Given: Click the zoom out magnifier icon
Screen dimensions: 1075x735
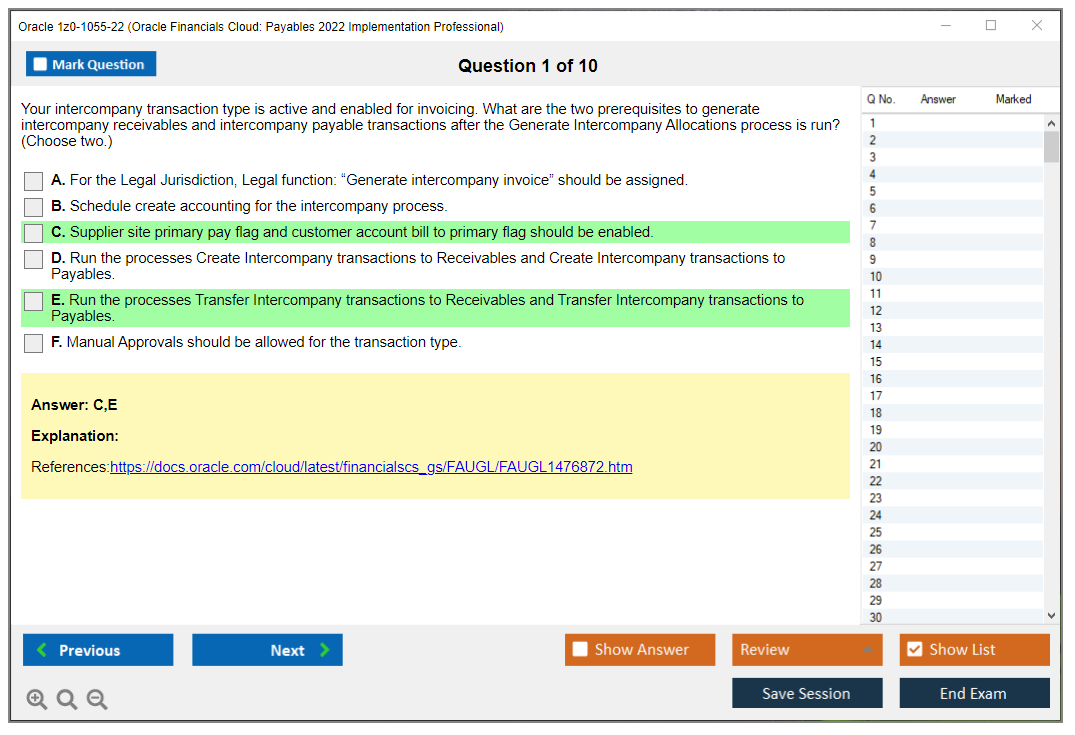Looking at the screenshot, I should (97, 700).
